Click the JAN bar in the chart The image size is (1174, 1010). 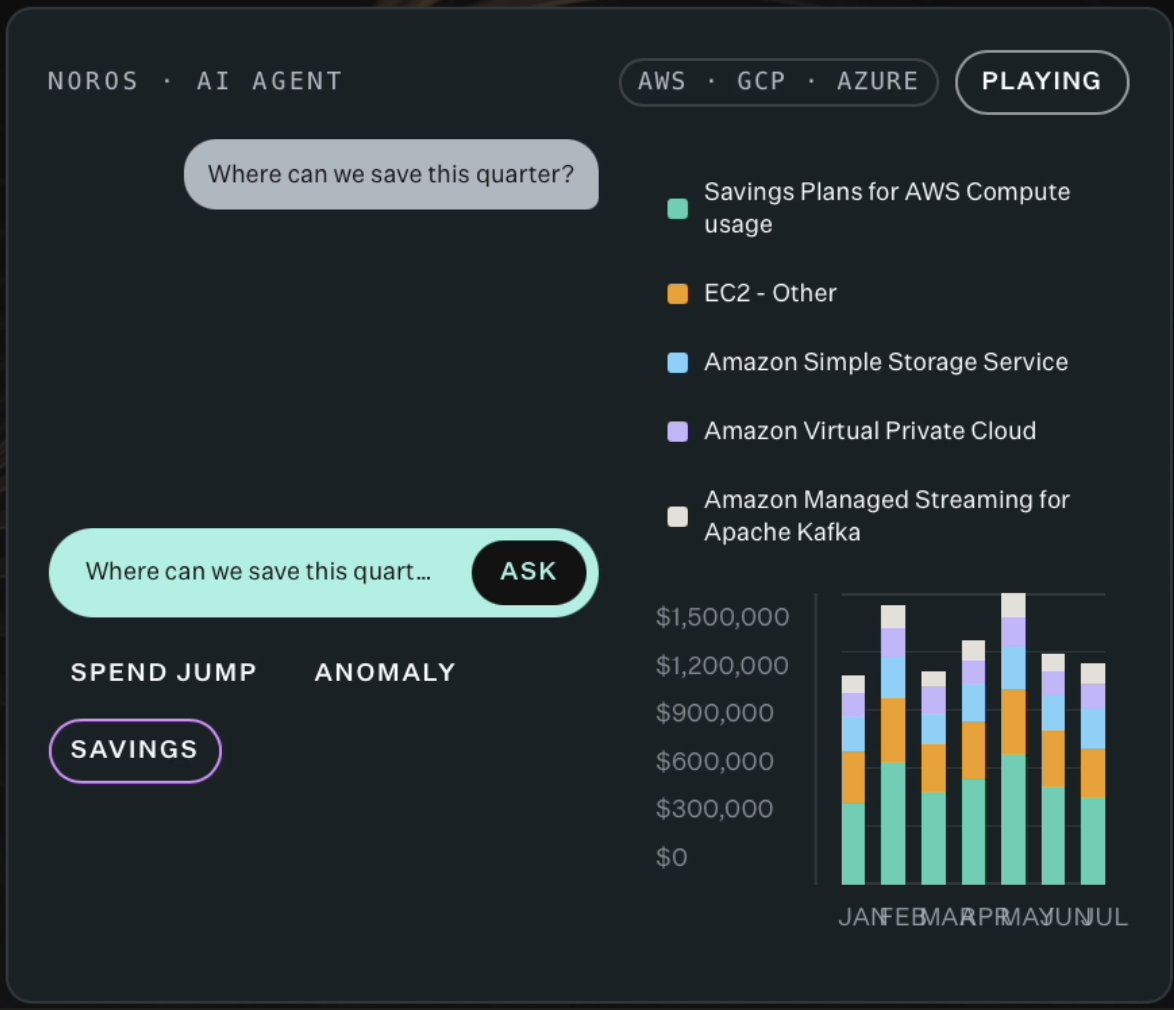coord(853,780)
